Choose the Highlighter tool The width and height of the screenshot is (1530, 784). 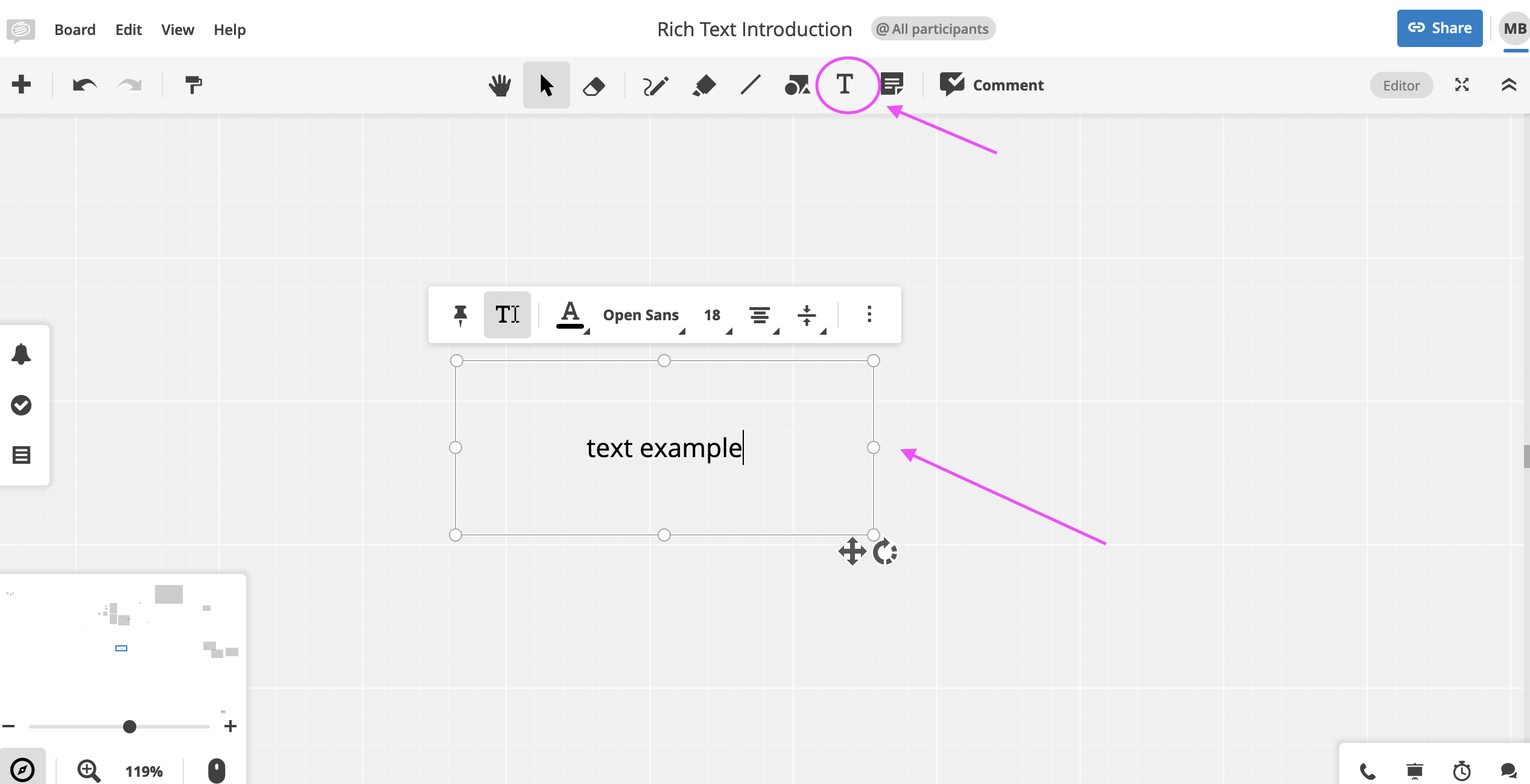pyautogui.click(x=703, y=86)
